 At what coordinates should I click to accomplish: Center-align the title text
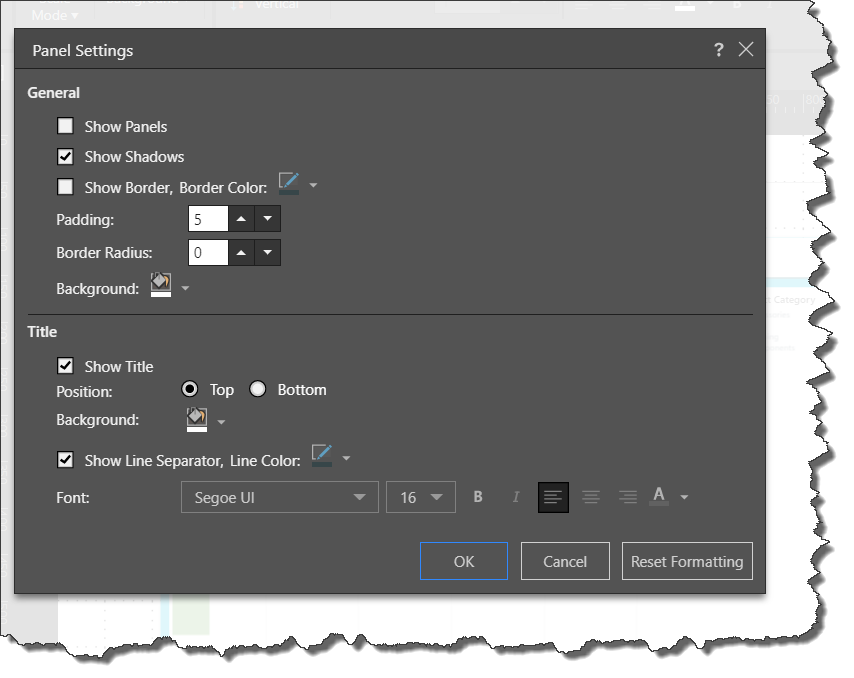point(591,497)
